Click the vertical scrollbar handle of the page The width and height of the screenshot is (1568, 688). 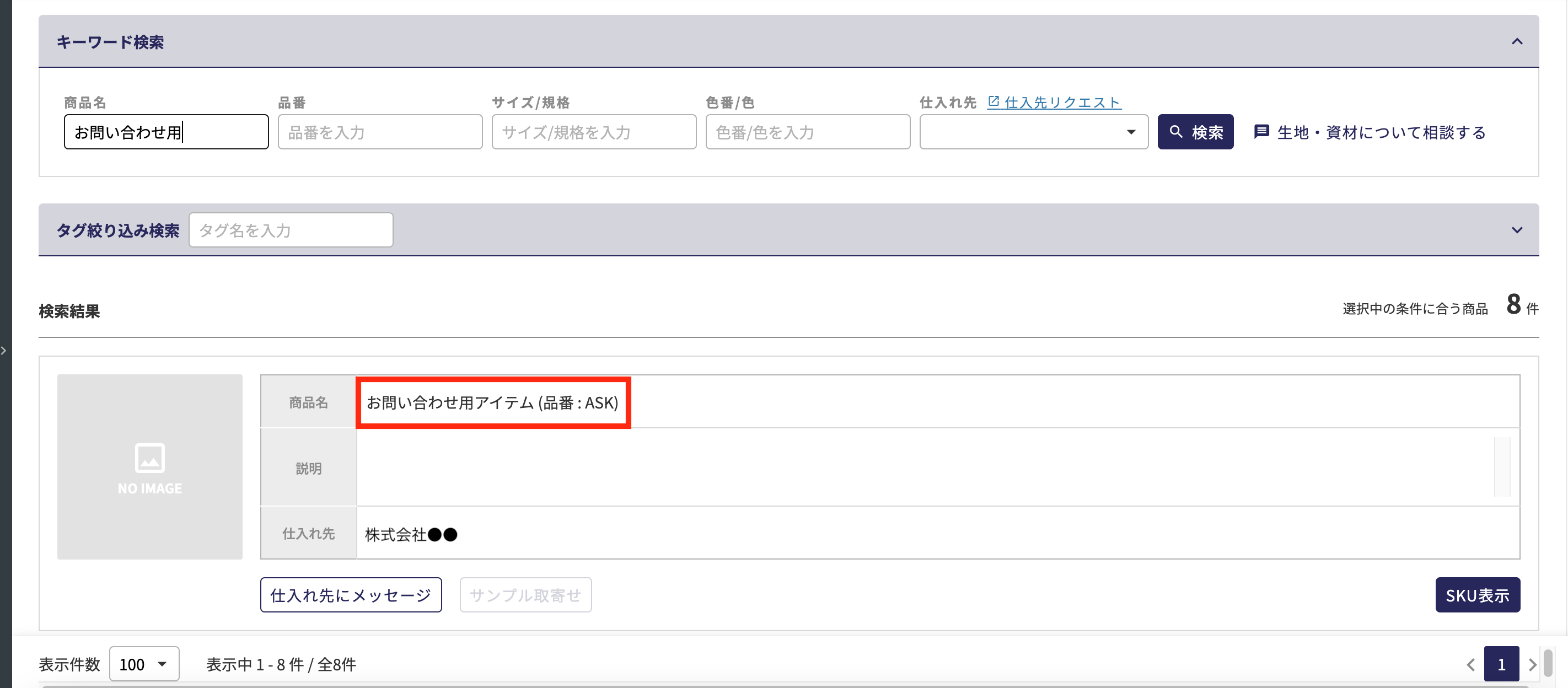click(1548, 663)
